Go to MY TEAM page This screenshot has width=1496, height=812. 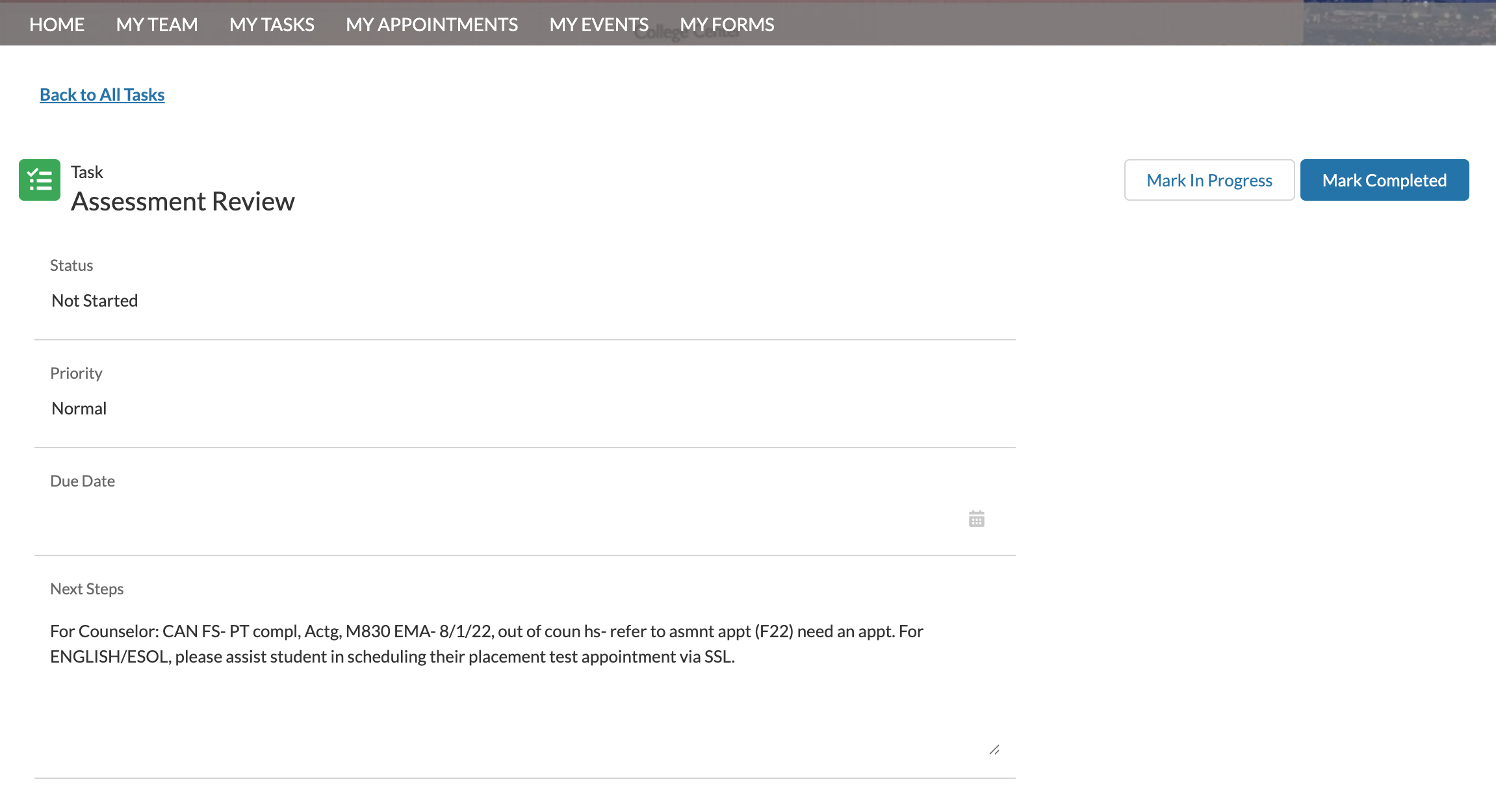coord(157,25)
